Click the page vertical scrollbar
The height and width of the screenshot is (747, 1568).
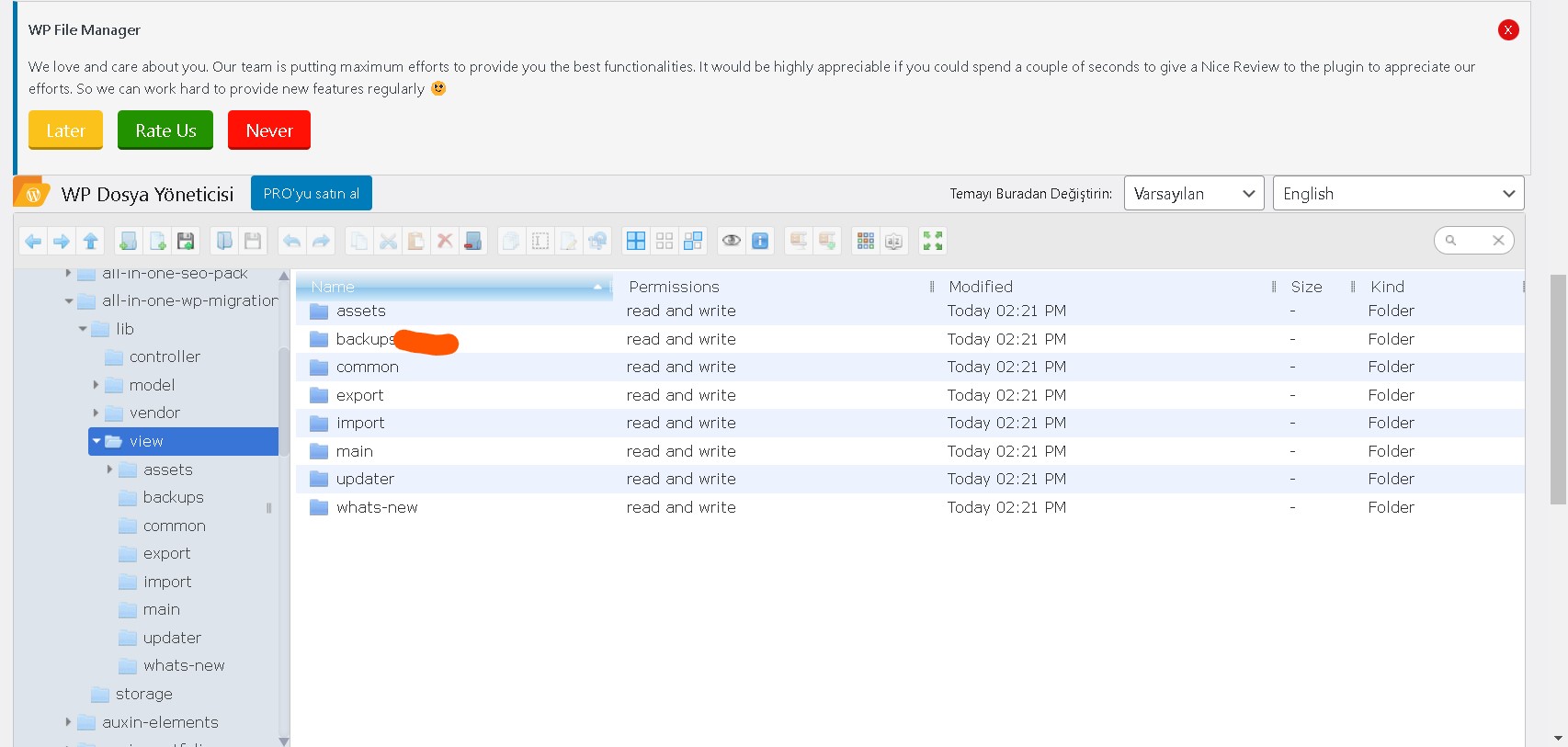[1558, 389]
